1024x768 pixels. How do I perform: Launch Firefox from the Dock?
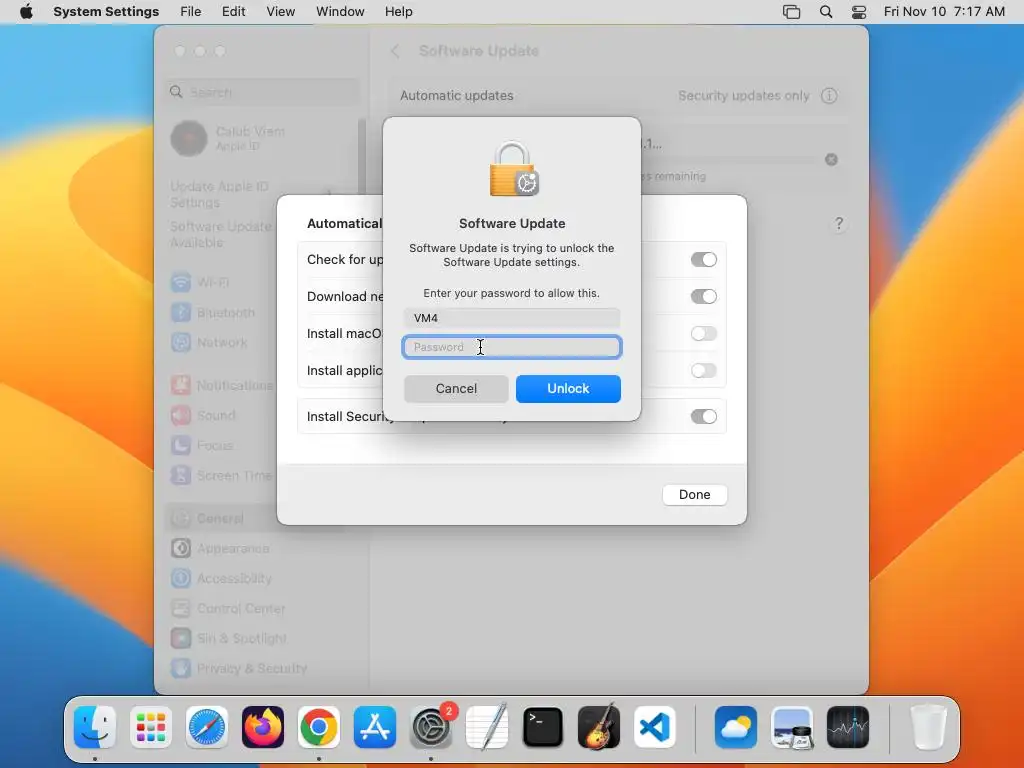(263, 727)
